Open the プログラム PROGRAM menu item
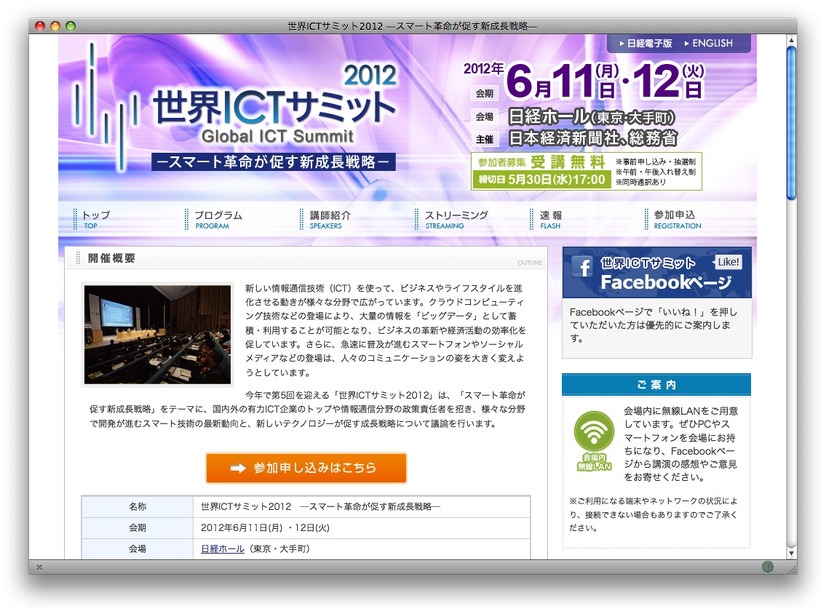Image resolution: width=826 pixels, height=614 pixels. (x=216, y=219)
